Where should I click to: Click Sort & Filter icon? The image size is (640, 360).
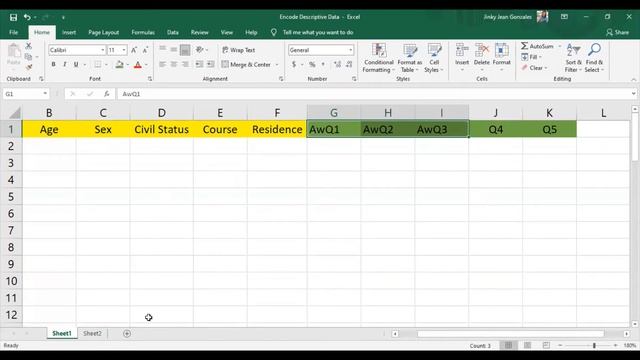(x=573, y=50)
